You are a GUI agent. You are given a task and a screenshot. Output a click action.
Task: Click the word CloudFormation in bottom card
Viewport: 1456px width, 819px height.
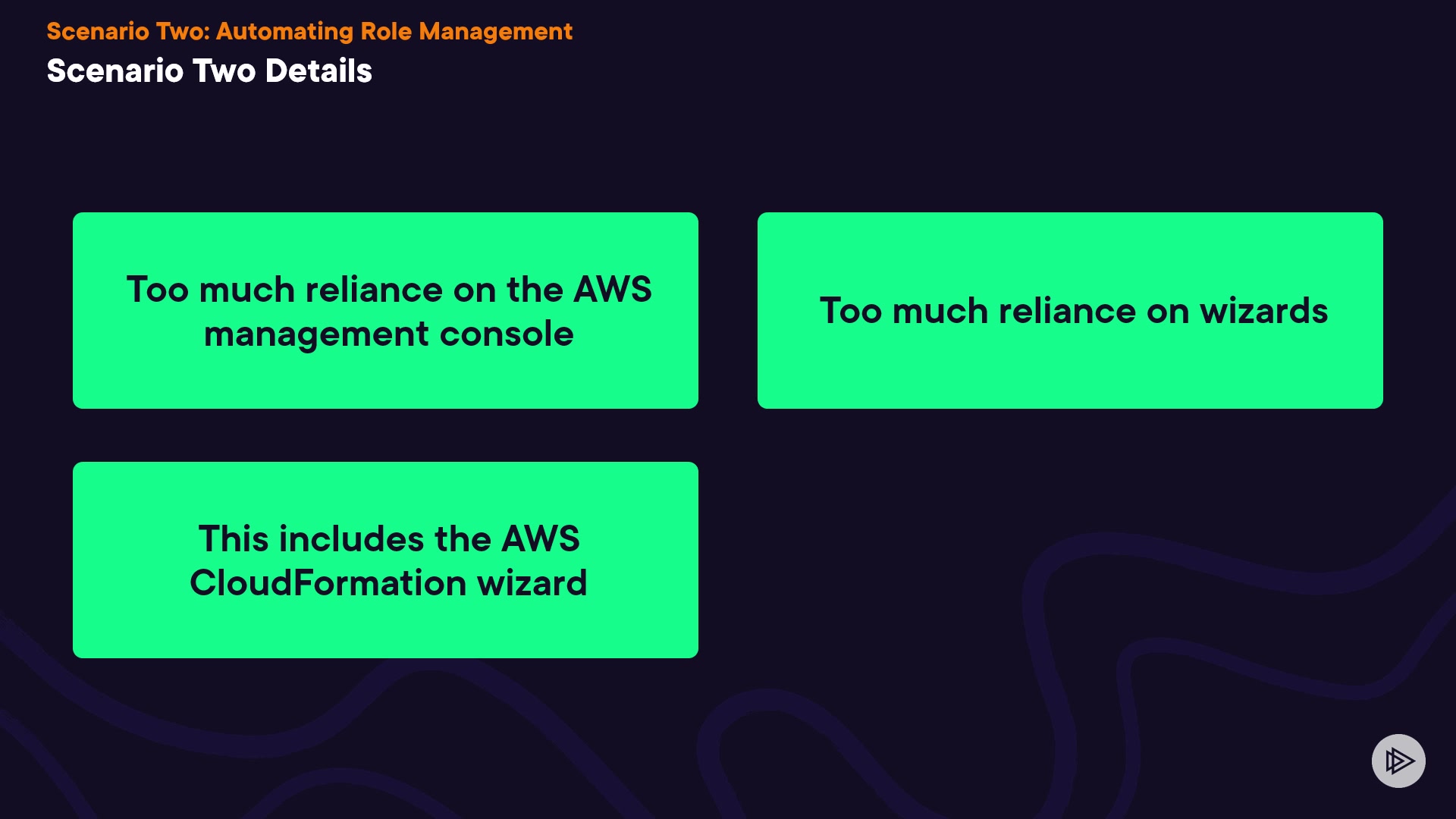coord(328,583)
